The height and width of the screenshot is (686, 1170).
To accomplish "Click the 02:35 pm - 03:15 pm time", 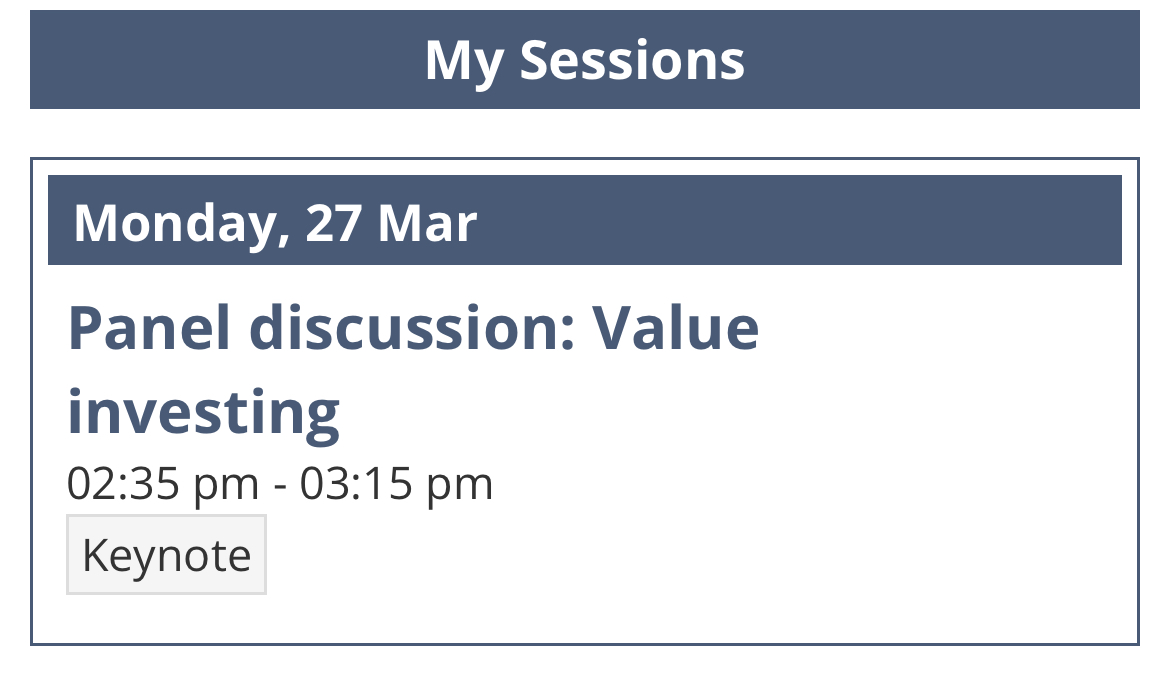I will click(x=280, y=484).
